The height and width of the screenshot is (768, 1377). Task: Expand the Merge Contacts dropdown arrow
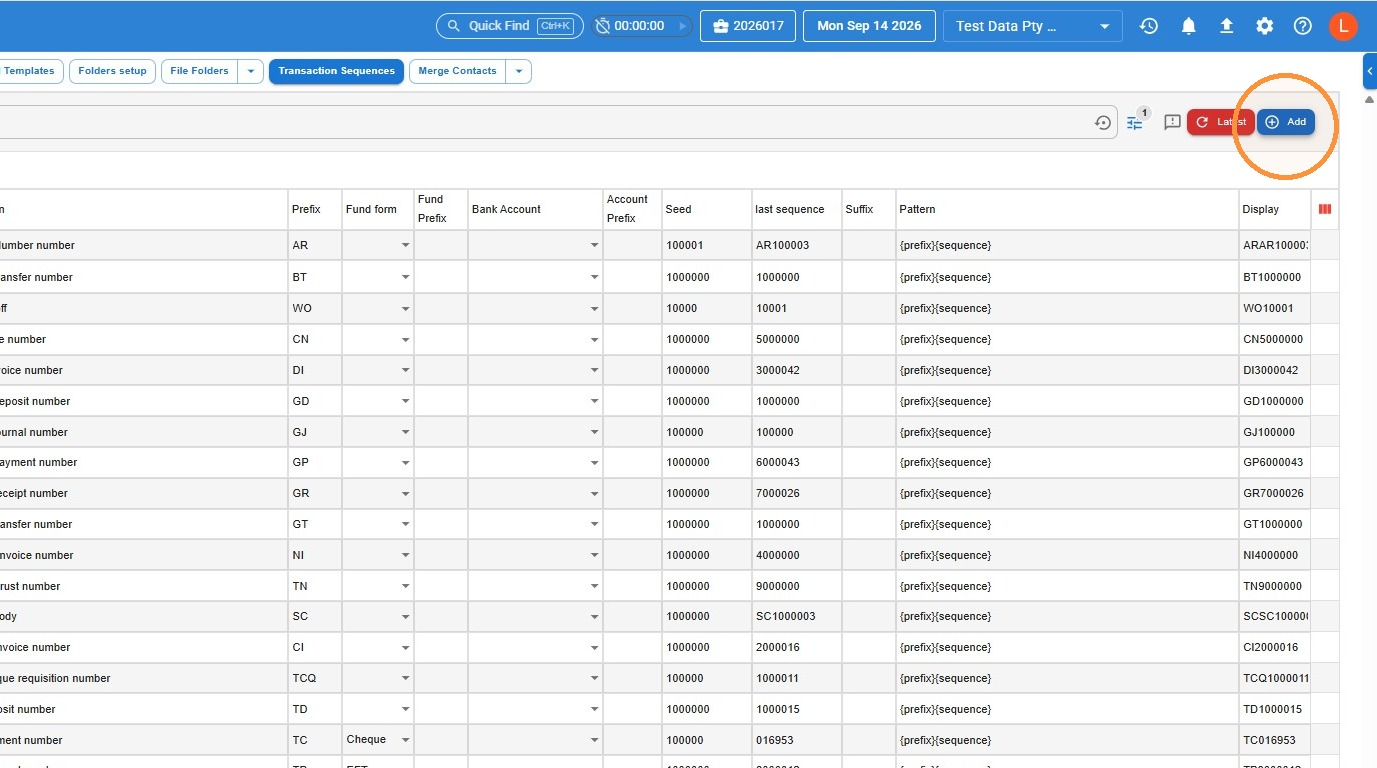click(x=518, y=71)
